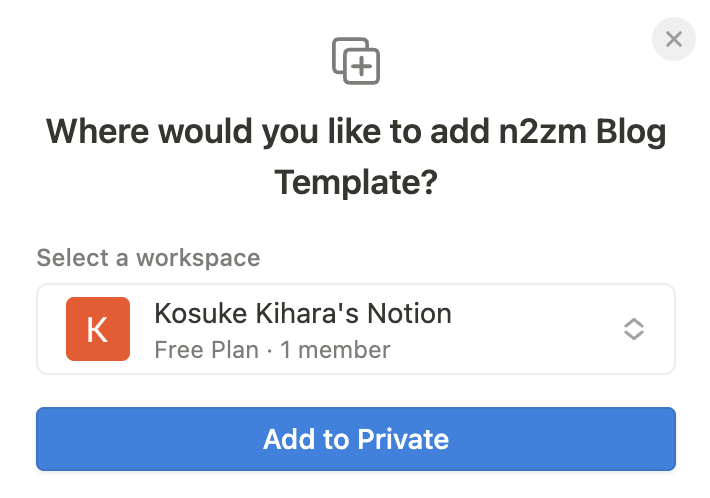This screenshot has width=710, height=498.
Task: Open the Kosuke Kihara's Notion workspace dropdown
Action: (356, 329)
